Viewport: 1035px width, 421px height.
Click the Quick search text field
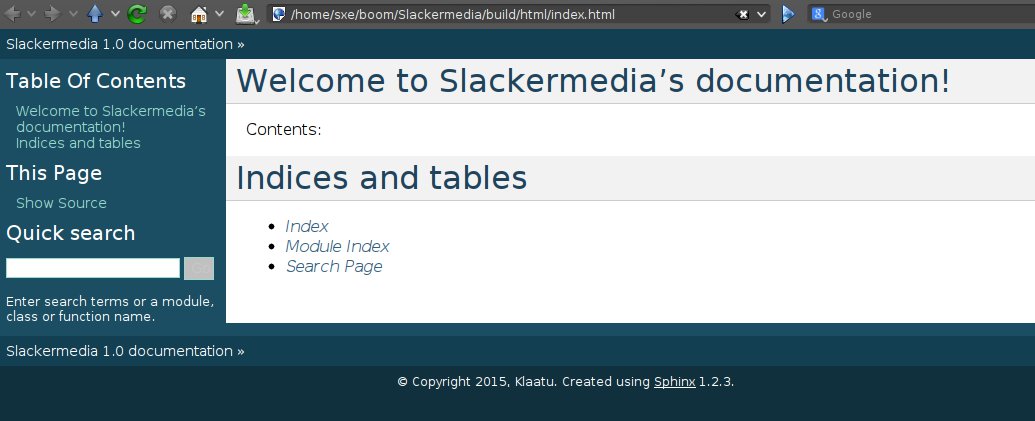pyautogui.click(x=93, y=268)
